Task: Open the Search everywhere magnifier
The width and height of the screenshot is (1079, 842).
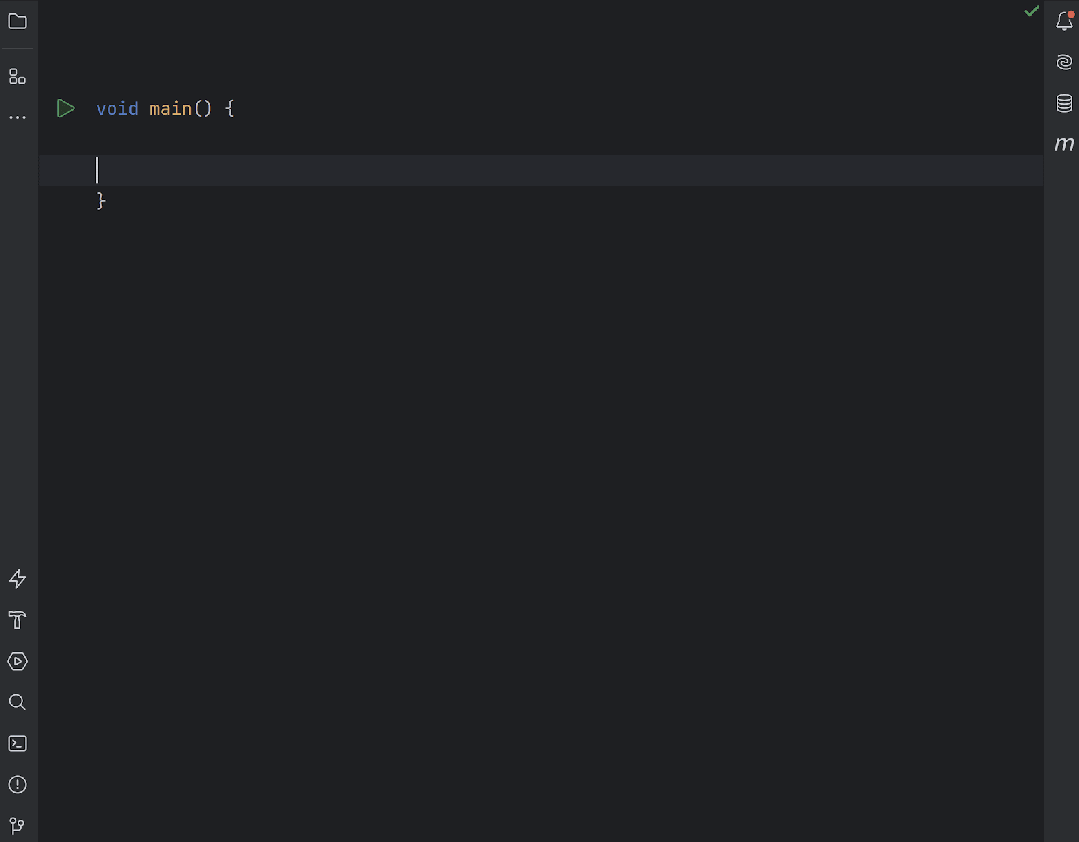Action: point(17,702)
